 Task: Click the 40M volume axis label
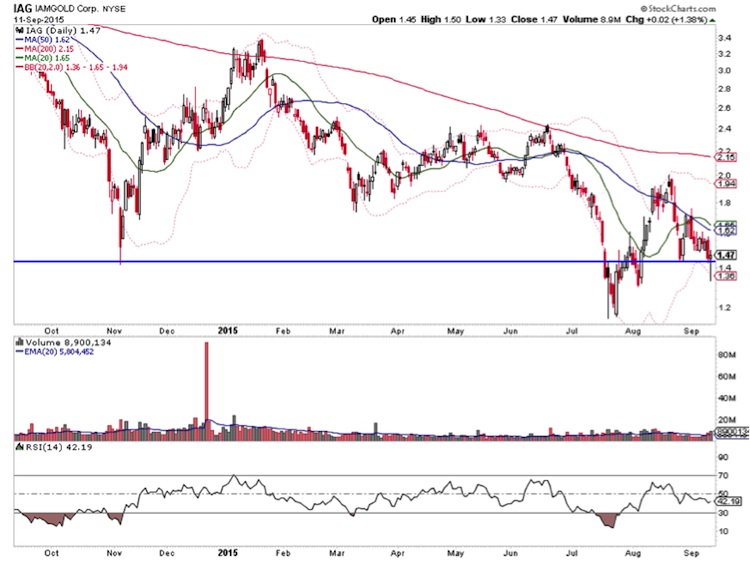click(727, 398)
